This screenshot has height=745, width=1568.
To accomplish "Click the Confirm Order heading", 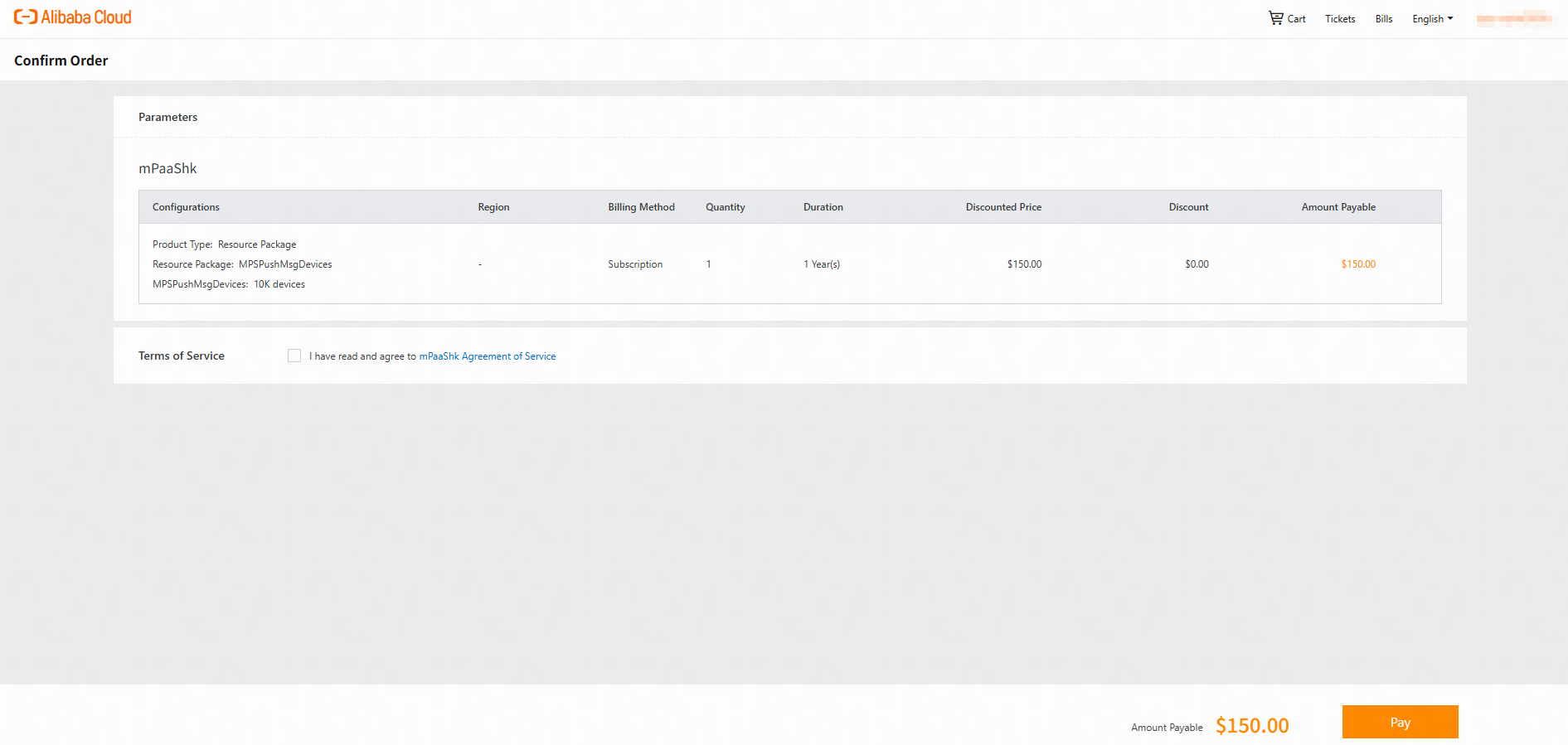I will point(61,60).
